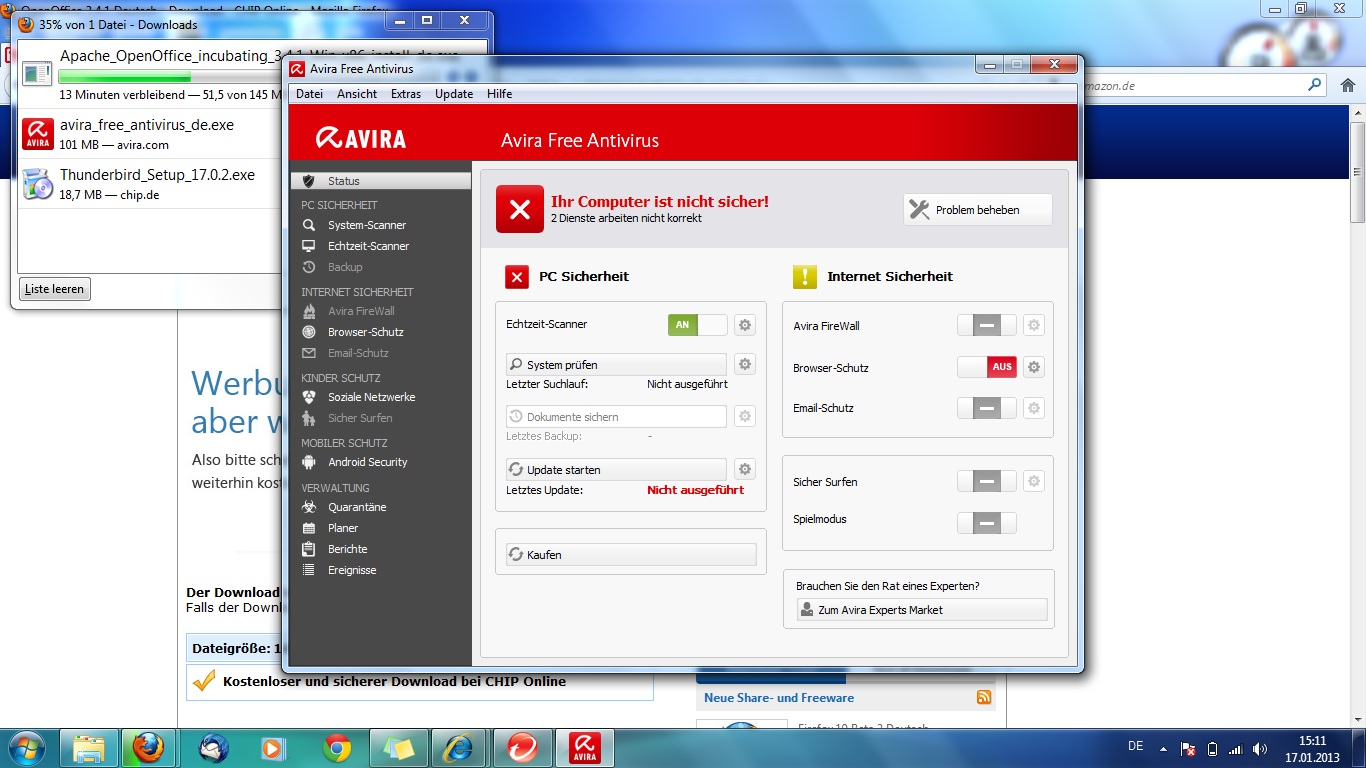Click OpenOffice download progress bar
Screen dimensions: 1366x768
click(x=170, y=77)
